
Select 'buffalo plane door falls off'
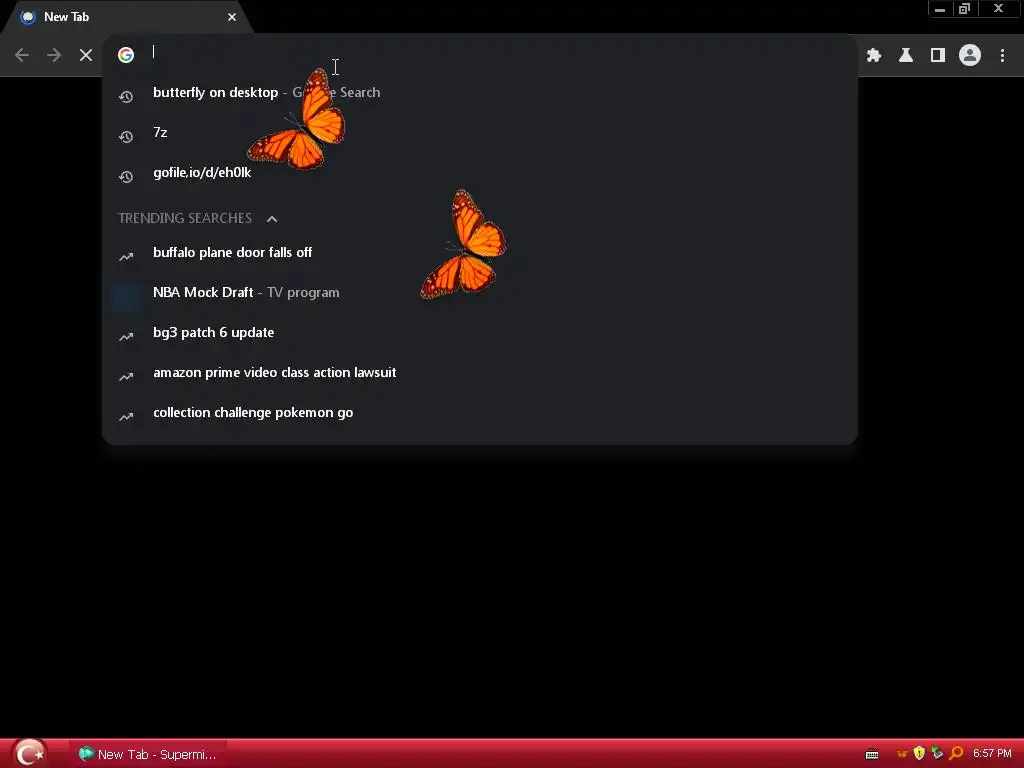tap(479, 253)
